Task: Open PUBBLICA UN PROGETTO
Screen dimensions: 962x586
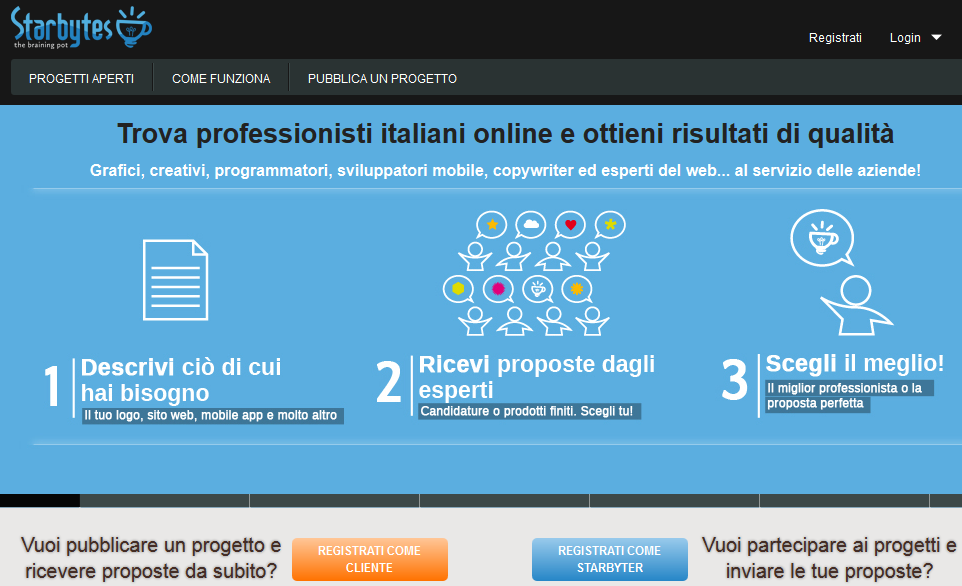Action: (x=382, y=77)
